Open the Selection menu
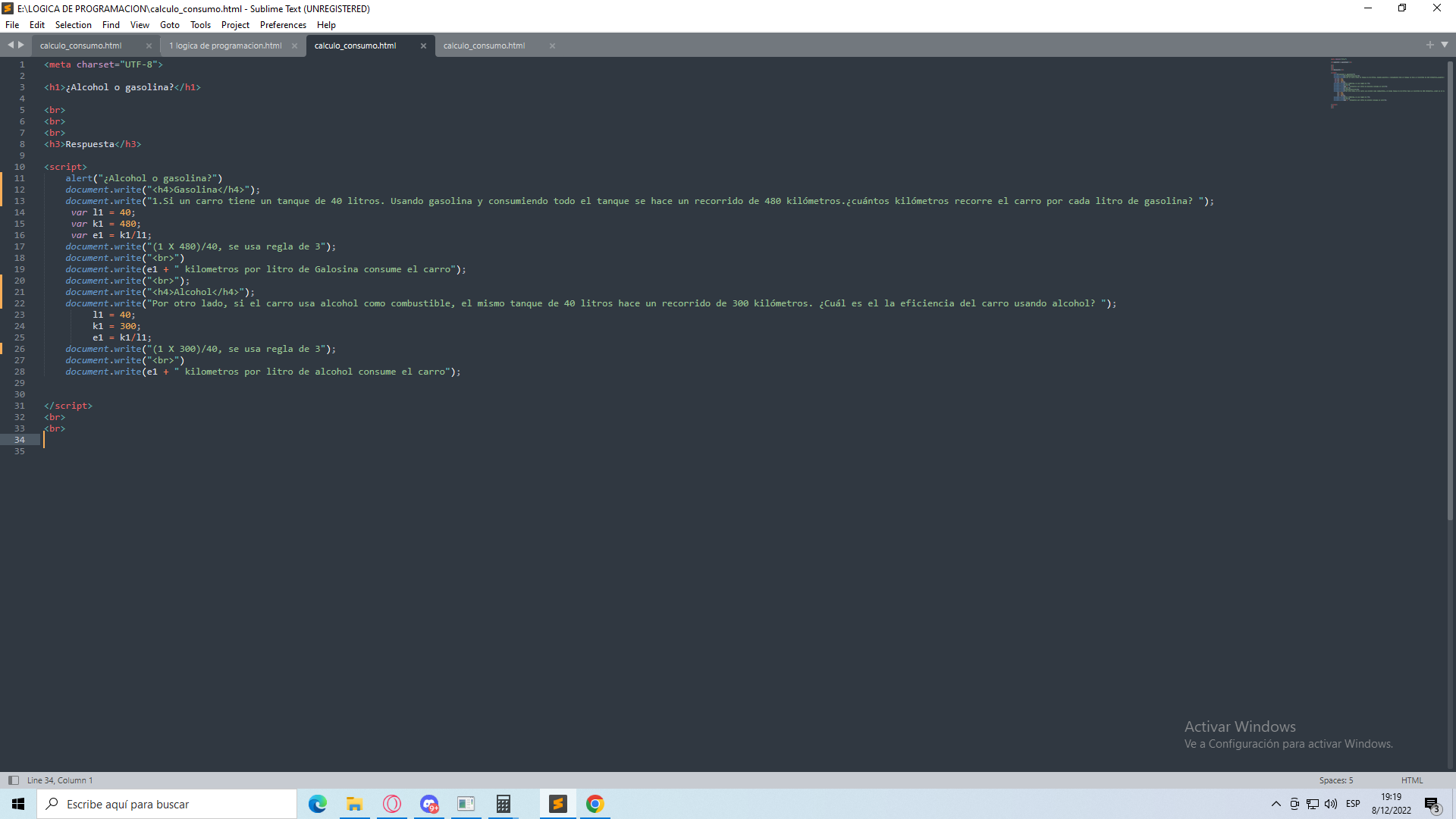The height and width of the screenshot is (819, 1456). (73, 25)
